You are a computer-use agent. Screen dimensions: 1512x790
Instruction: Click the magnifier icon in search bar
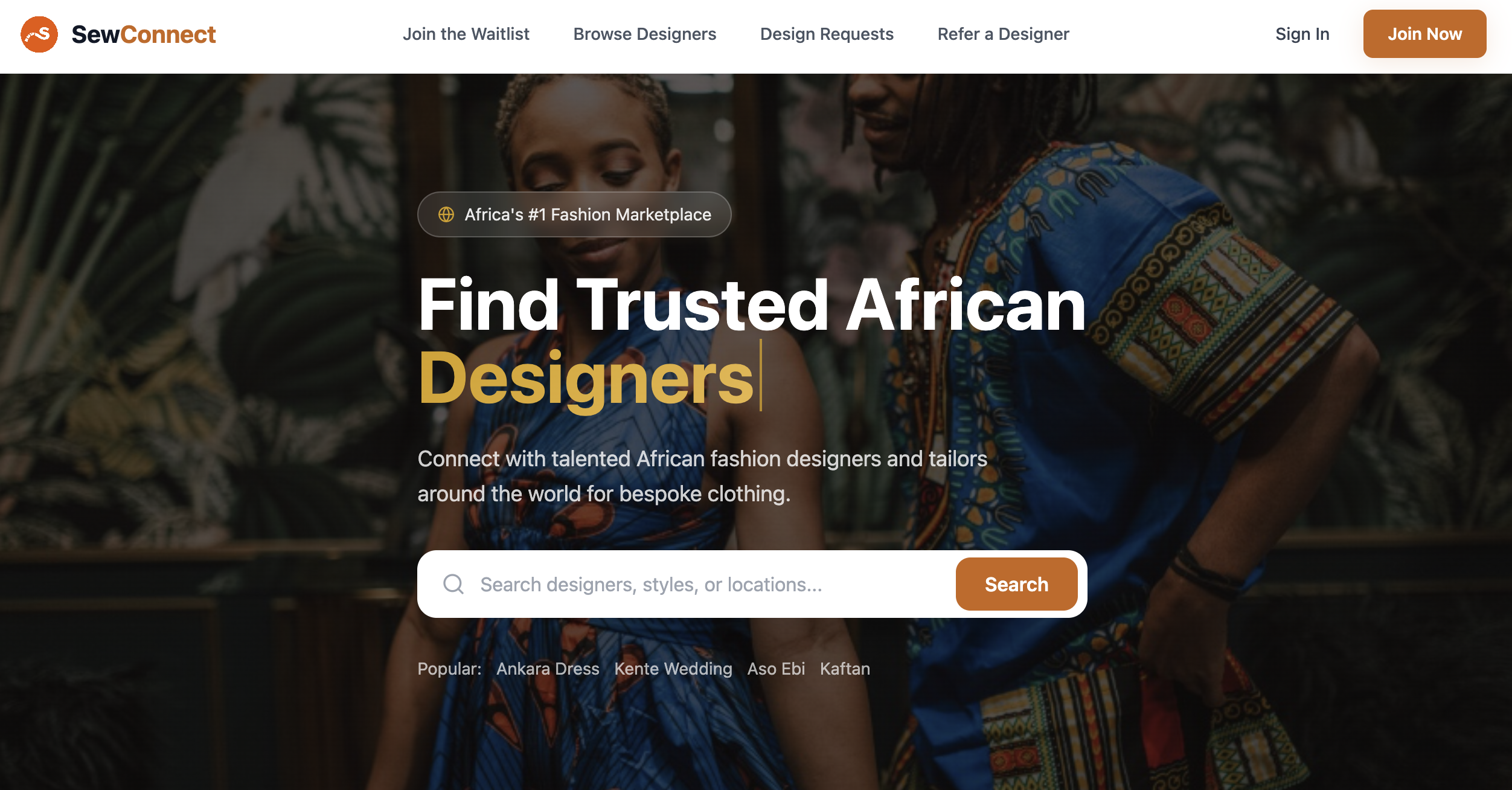tap(453, 584)
